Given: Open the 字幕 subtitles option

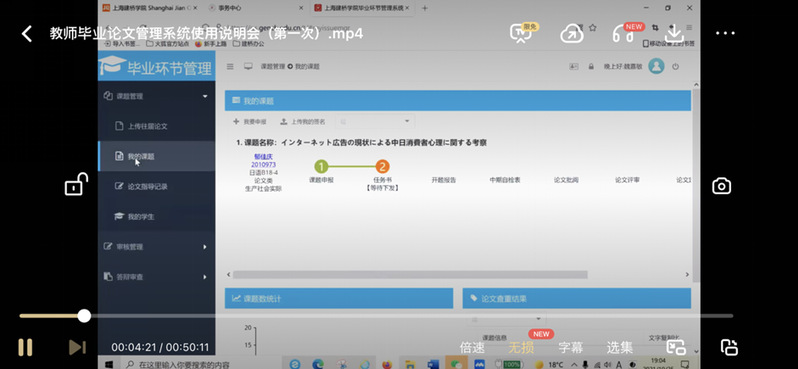Looking at the screenshot, I should pyautogui.click(x=571, y=348).
